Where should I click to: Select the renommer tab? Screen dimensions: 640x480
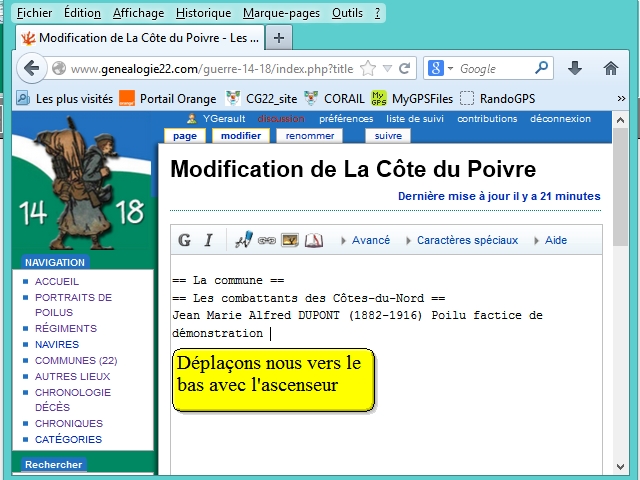pos(310,136)
